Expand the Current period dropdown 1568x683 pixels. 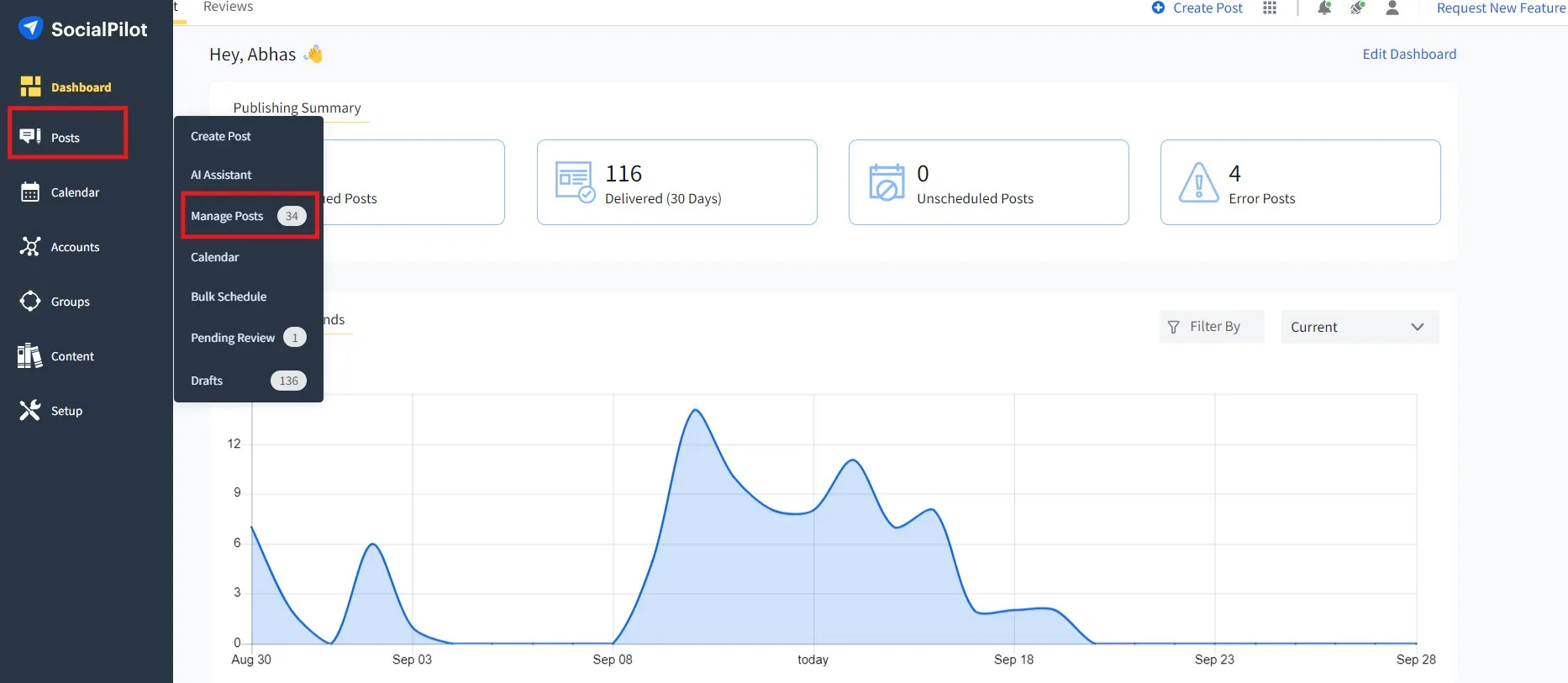coord(1359,327)
